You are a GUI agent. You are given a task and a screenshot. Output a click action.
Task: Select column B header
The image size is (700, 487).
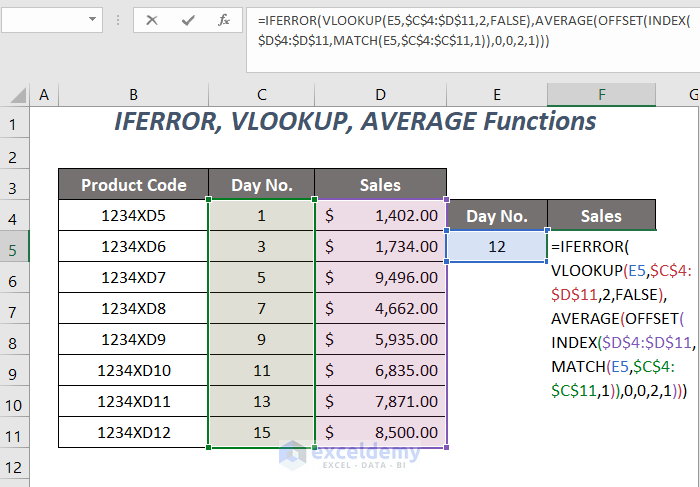pyautogui.click(x=133, y=95)
